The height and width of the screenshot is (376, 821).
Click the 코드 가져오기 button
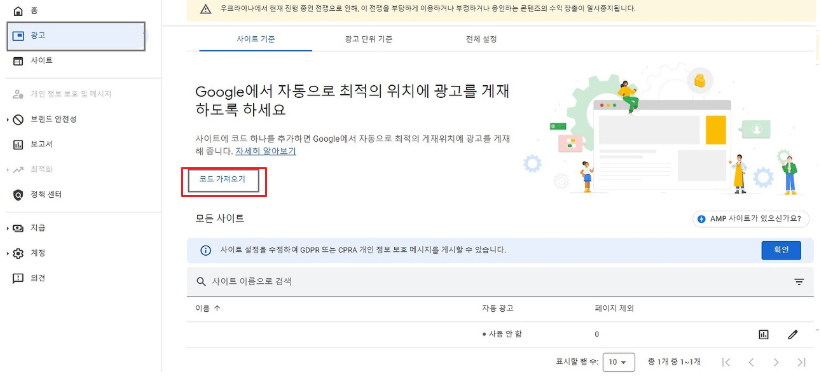[223, 180]
